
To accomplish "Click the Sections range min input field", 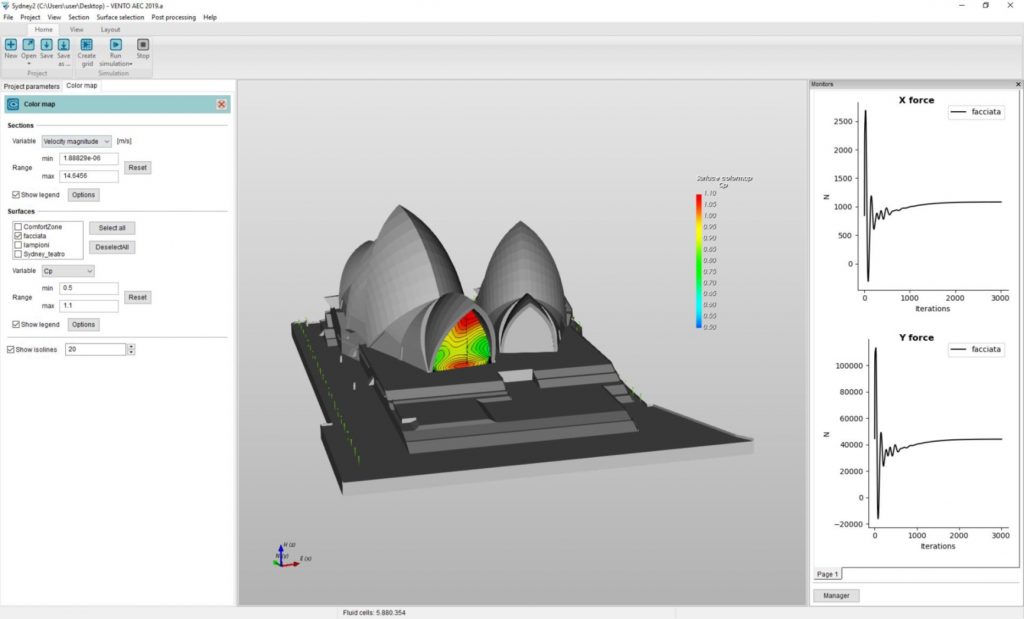I will (89, 159).
